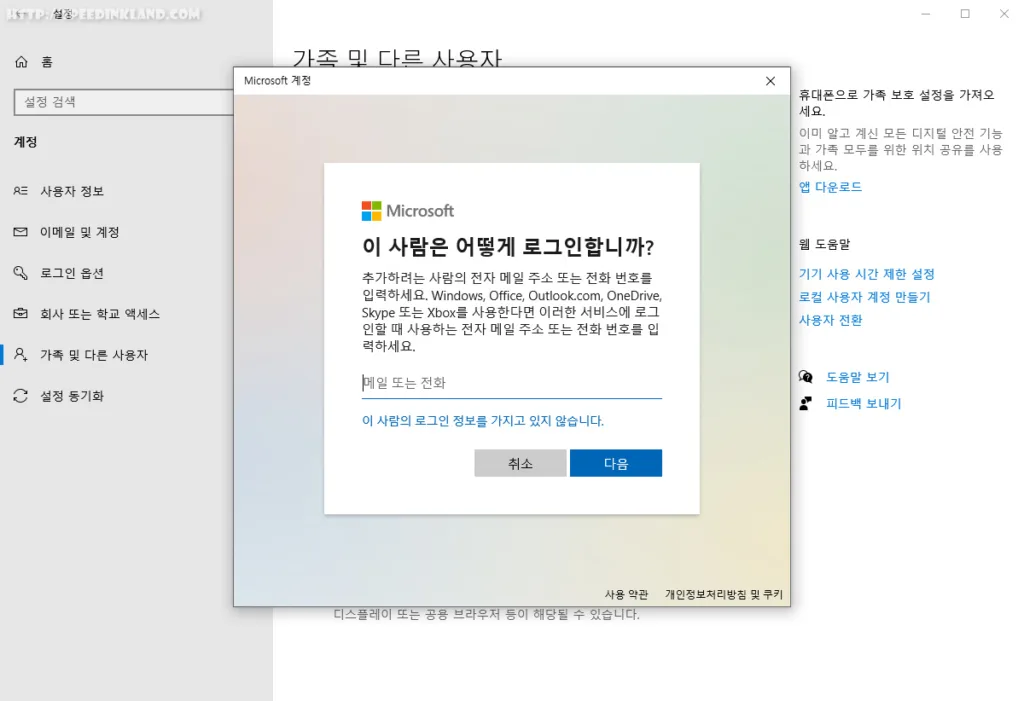The width and height of the screenshot is (1024, 701).
Task: Maximize the Settings window
Action: coord(965,14)
